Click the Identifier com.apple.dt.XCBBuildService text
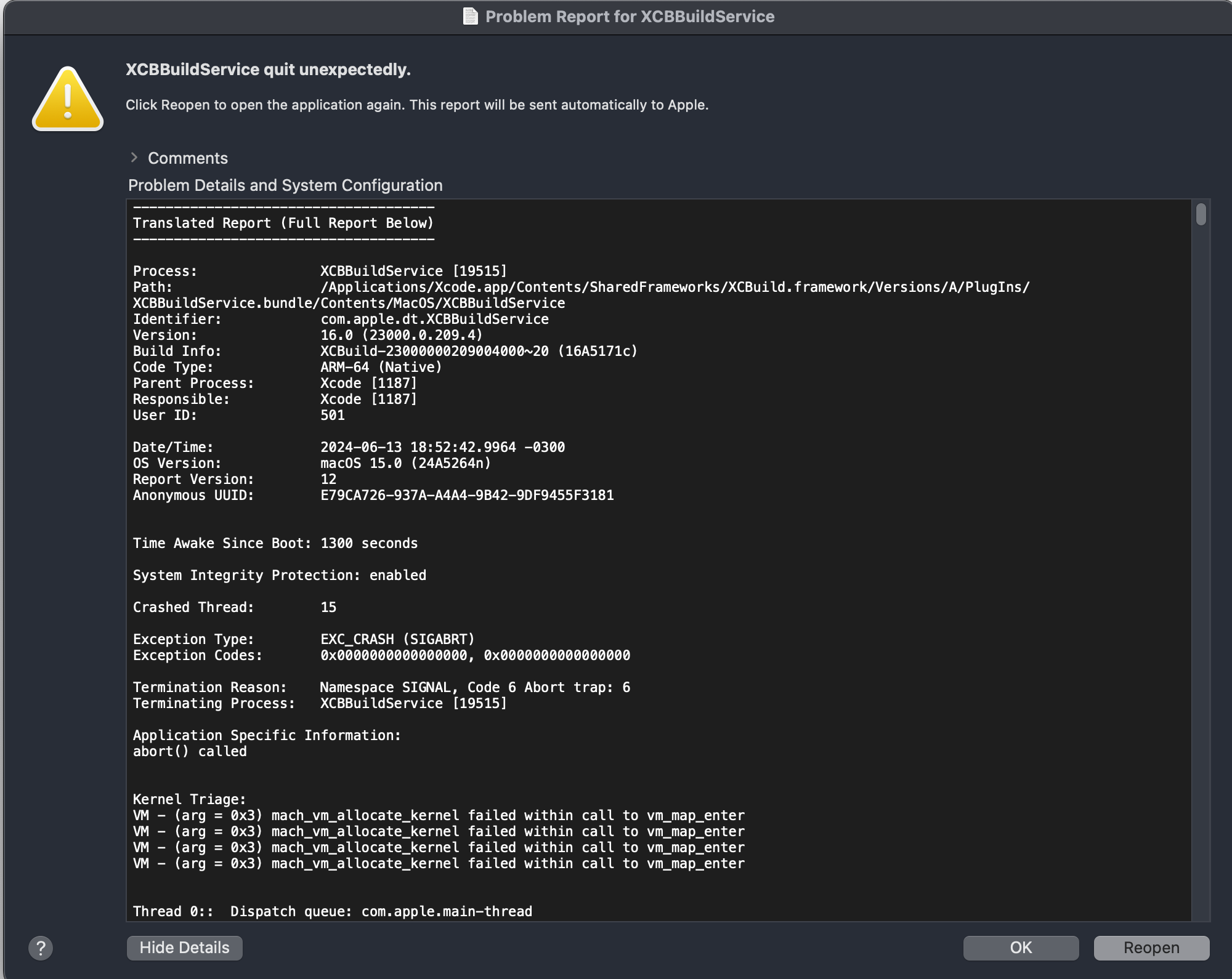The width and height of the screenshot is (1232, 979). (x=434, y=319)
